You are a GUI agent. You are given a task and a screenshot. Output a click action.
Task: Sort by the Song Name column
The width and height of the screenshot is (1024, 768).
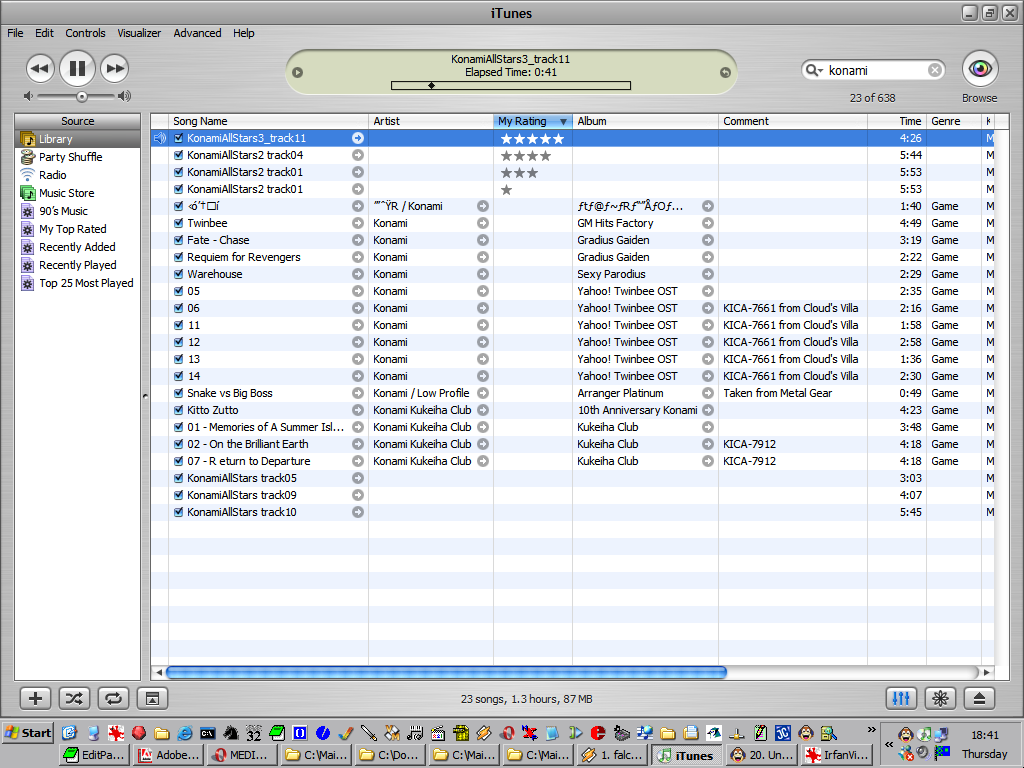[x=268, y=121]
